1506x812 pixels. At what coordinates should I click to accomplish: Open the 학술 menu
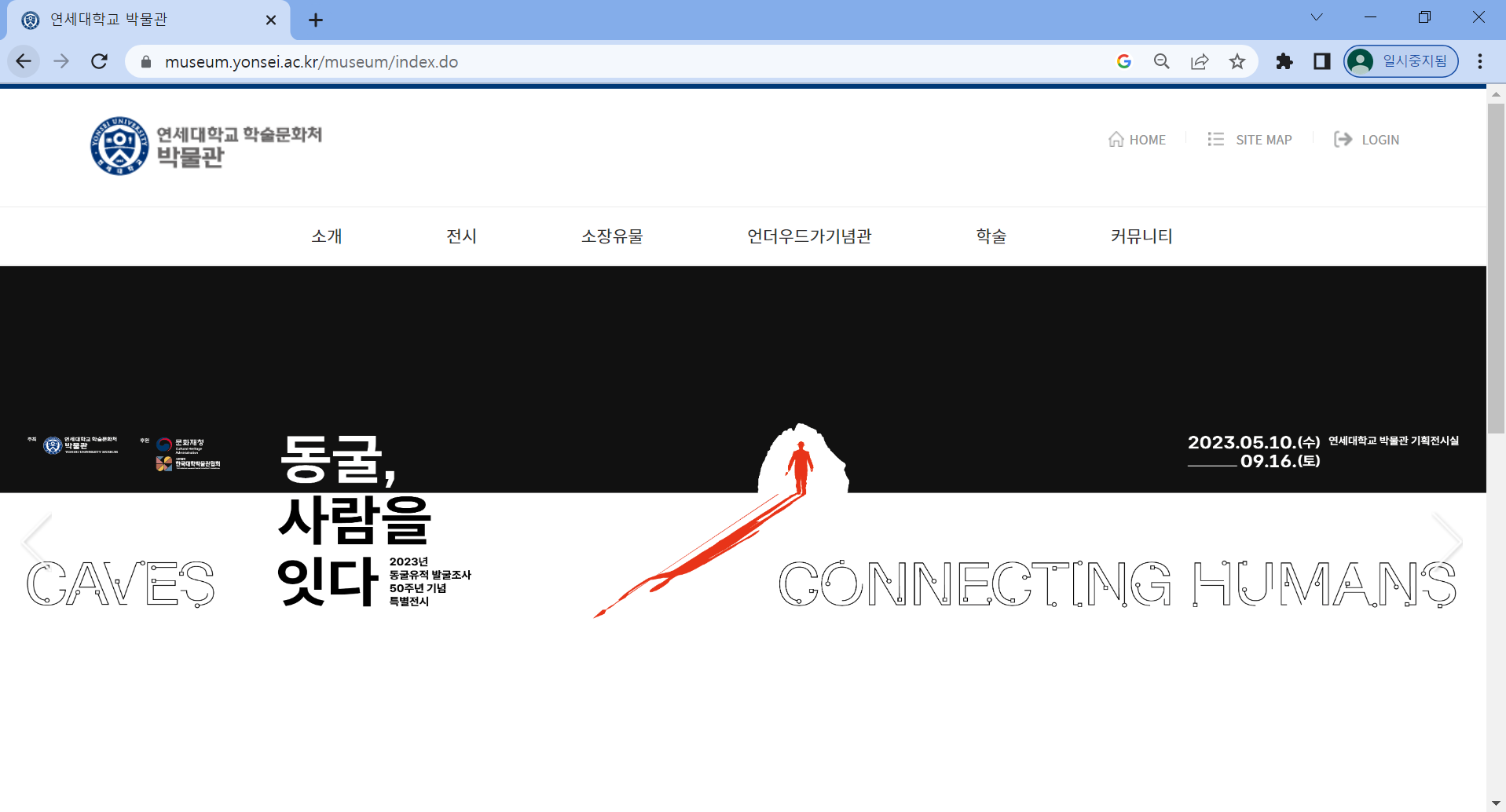(x=991, y=236)
